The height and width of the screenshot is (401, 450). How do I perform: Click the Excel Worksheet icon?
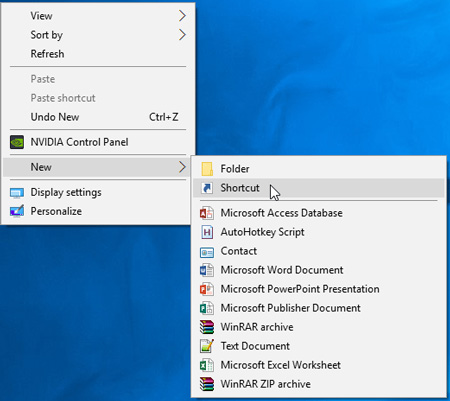coord(207,365)
